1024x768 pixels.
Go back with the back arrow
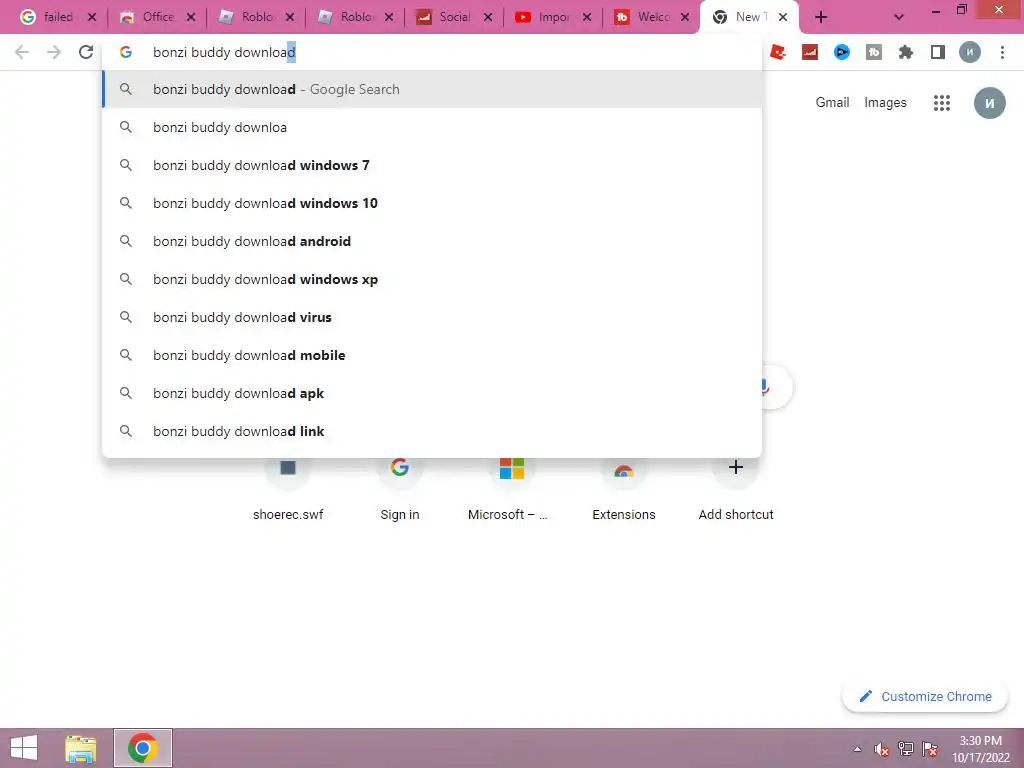click(22, 52)
